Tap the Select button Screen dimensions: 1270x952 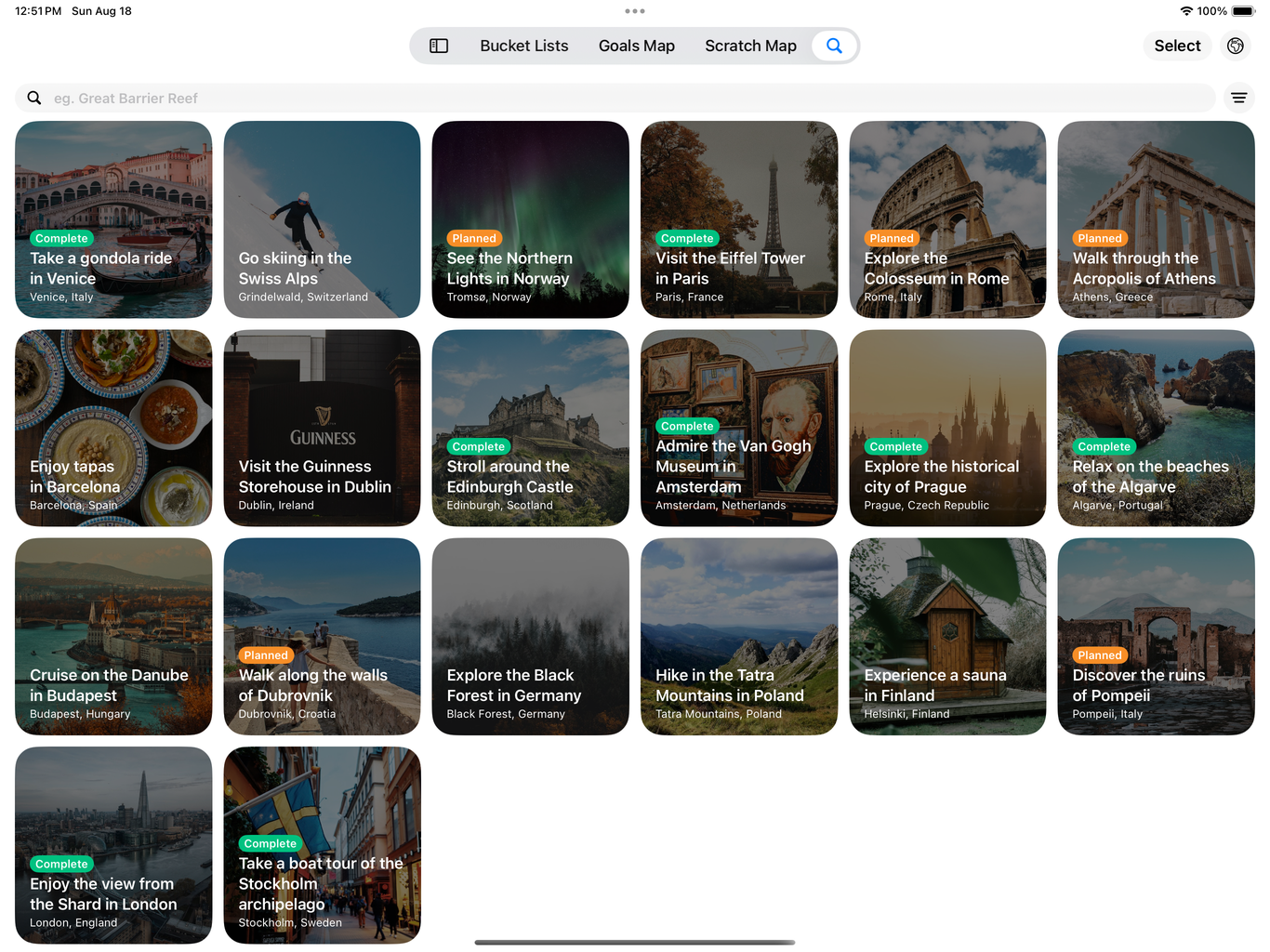pyautogui.click(x=1177, y=46)
